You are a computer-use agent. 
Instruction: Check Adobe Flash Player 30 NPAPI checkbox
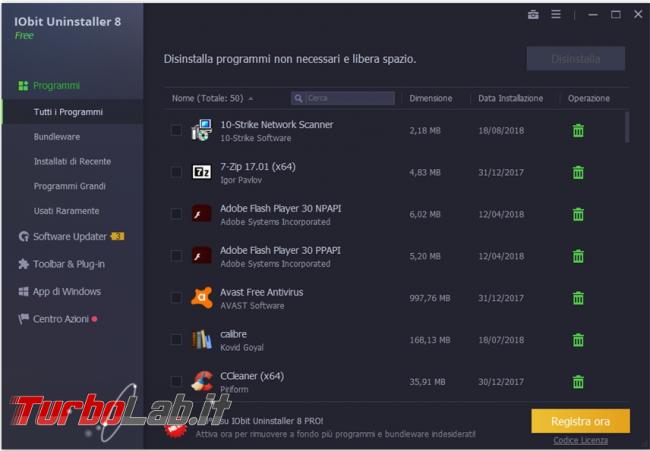click(x=176, y=214)
